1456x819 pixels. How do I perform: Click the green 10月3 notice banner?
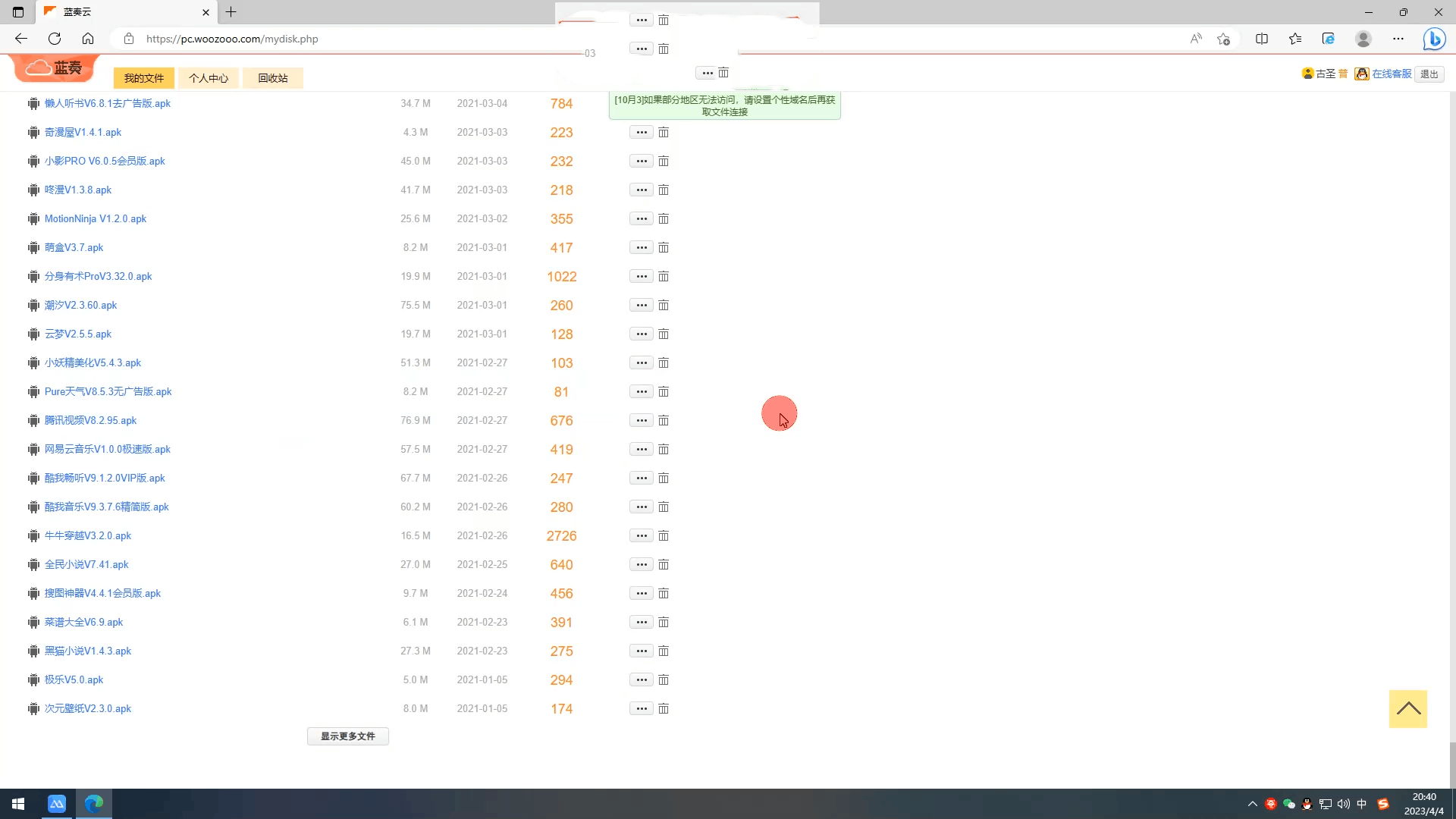[725, 105]
